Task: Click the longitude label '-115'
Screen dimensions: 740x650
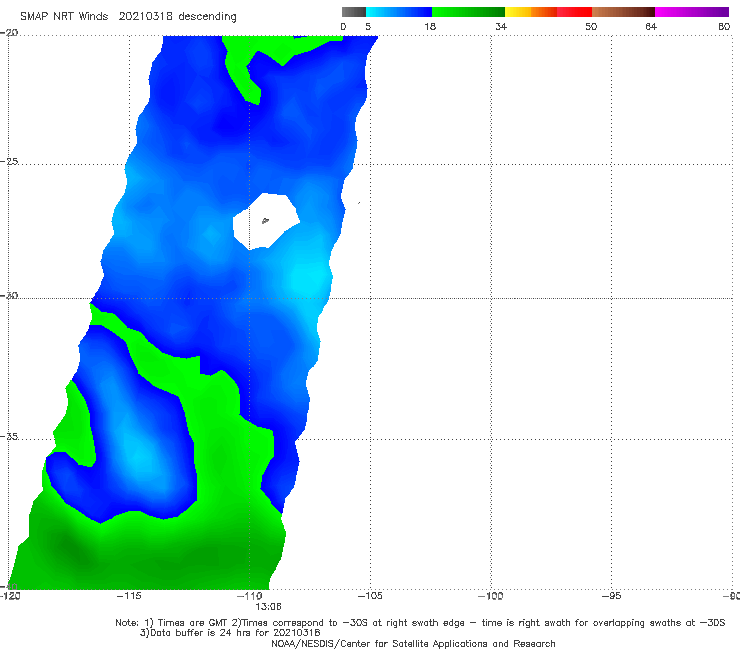Action: 129,596
